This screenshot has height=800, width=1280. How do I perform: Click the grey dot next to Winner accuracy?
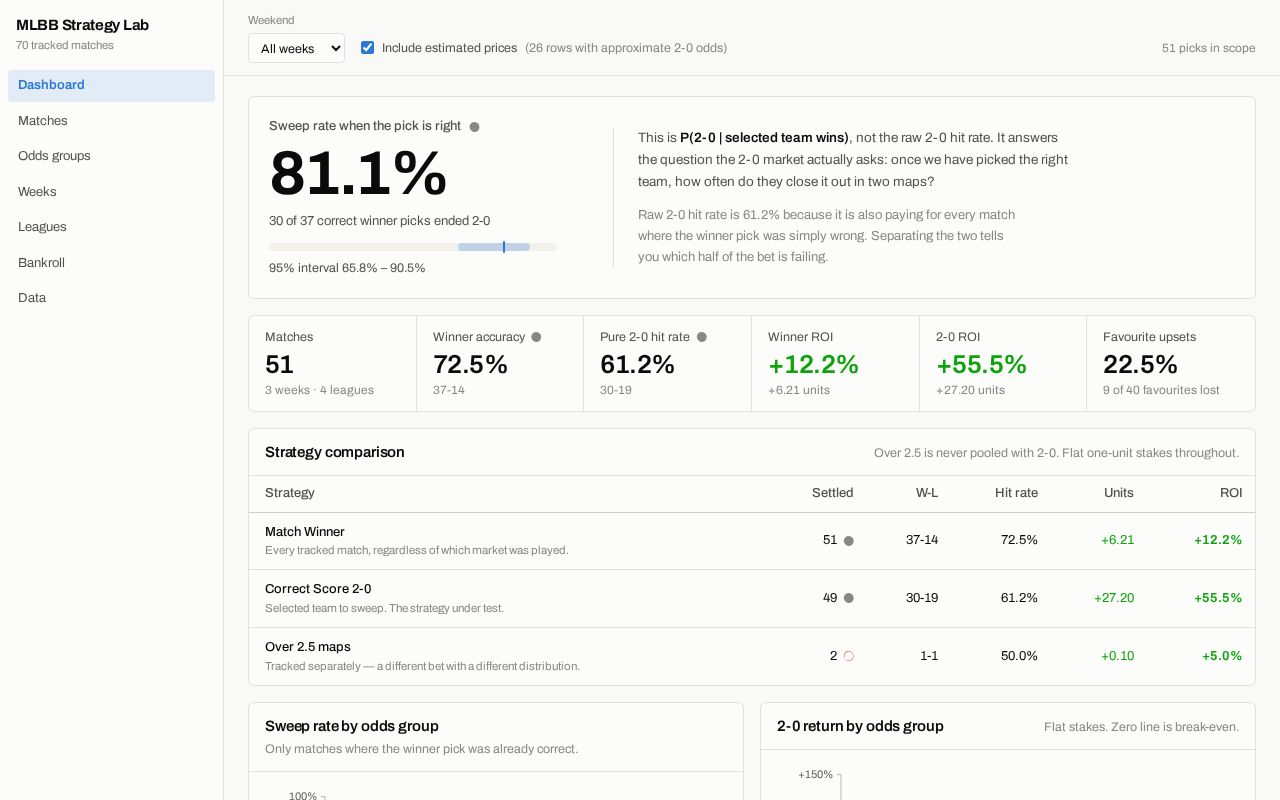pyautogui.click(x=536, y=337)
